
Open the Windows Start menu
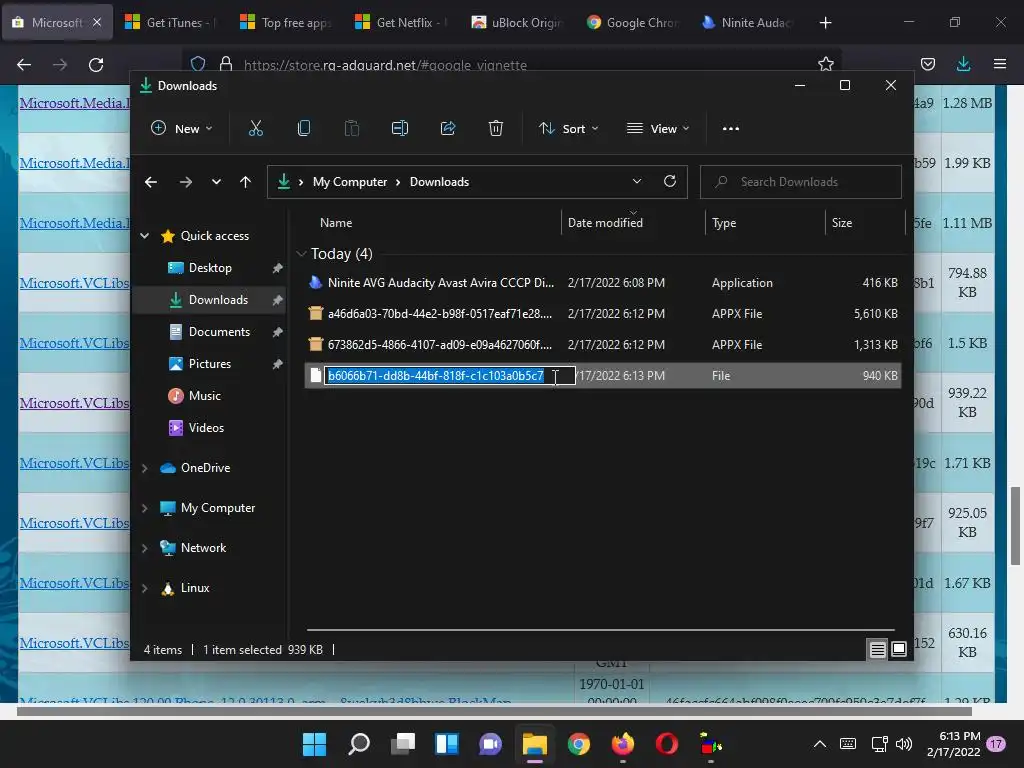pyautogui.click(x=314, y=744)
